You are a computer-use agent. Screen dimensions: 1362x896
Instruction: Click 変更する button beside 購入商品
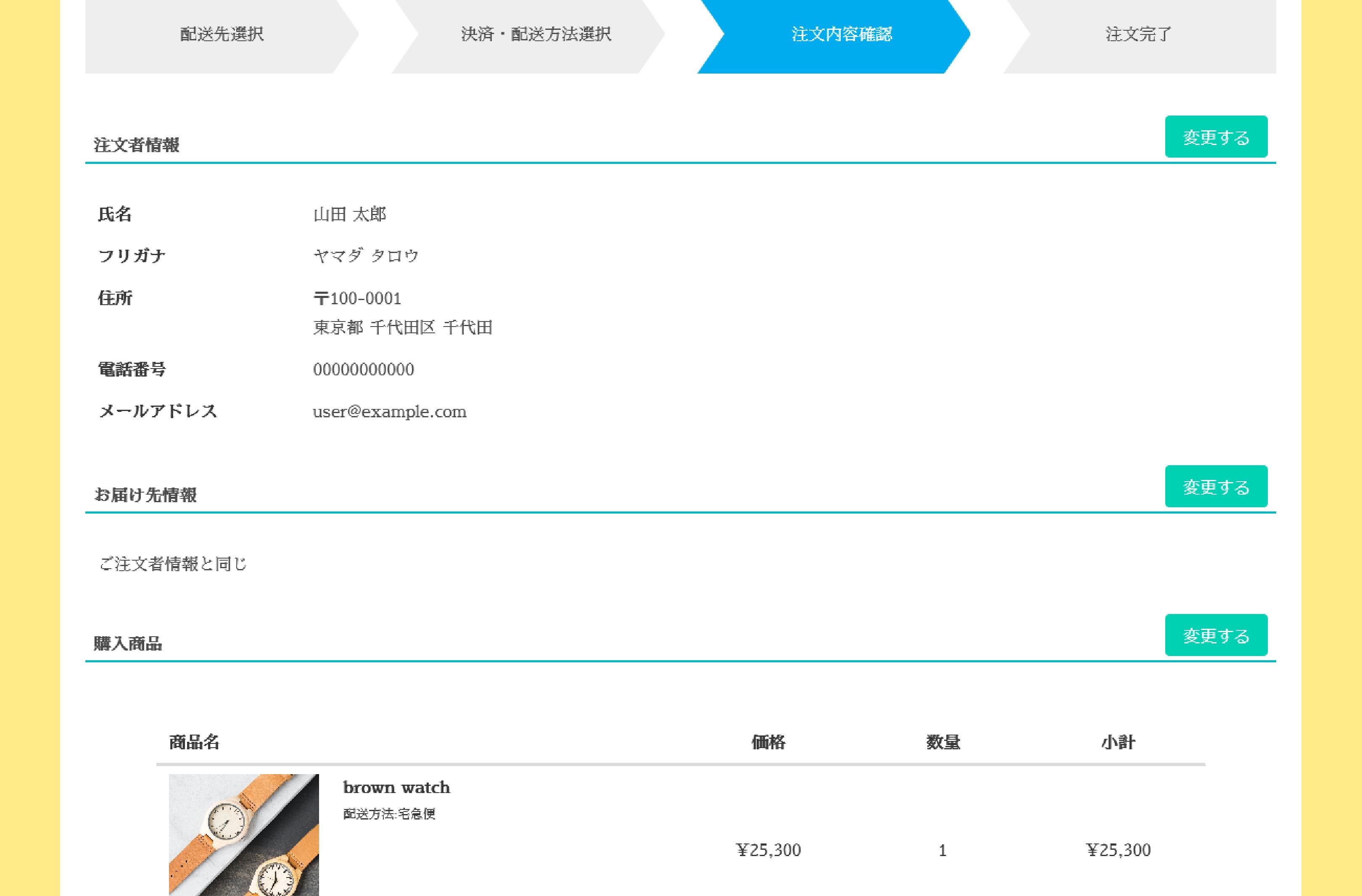[1215, 635]
